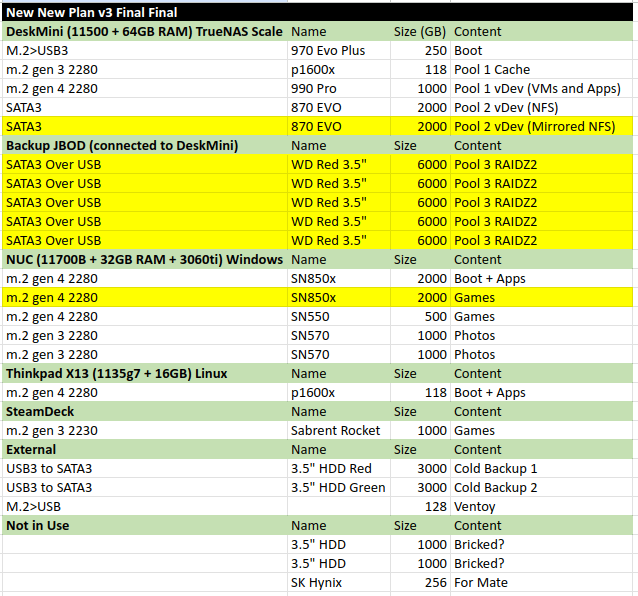The height and width of the screenshot is (596, 638).
Task: Select the 'Pool 2 vDev (NFS)' cell
Action: pyautogui.click(x=542, y=107)
